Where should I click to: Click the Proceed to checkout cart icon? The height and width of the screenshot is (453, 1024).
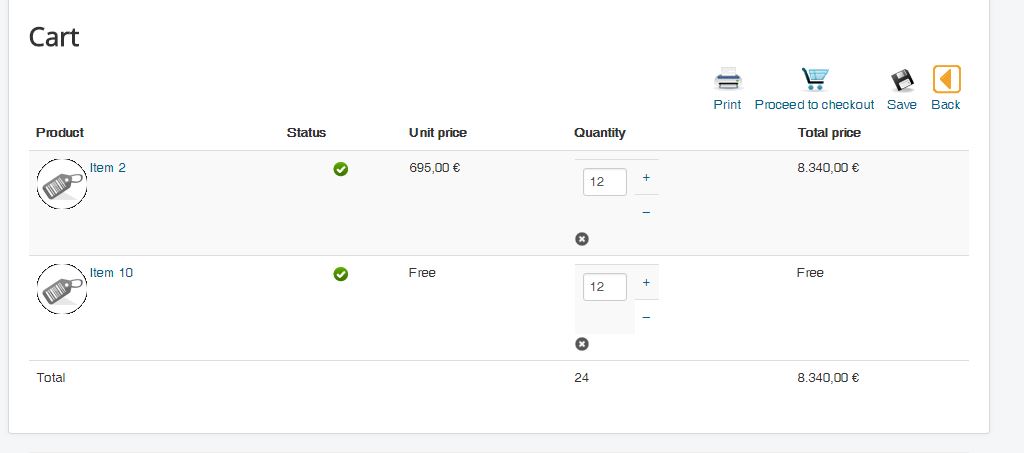point(815,79)
